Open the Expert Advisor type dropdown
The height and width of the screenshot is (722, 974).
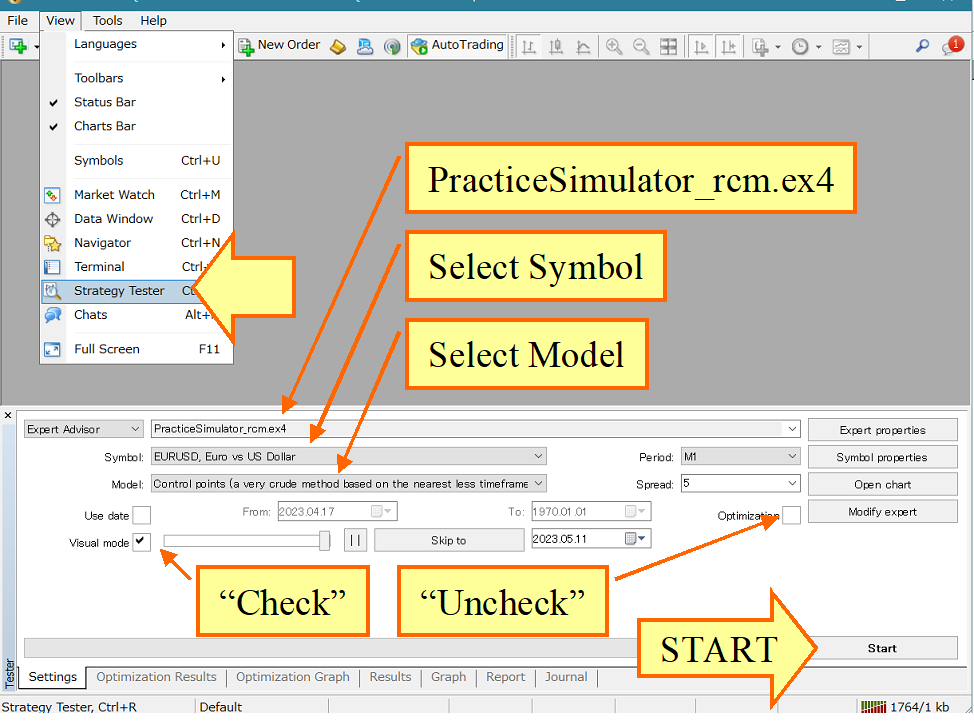tap(84, 429)
